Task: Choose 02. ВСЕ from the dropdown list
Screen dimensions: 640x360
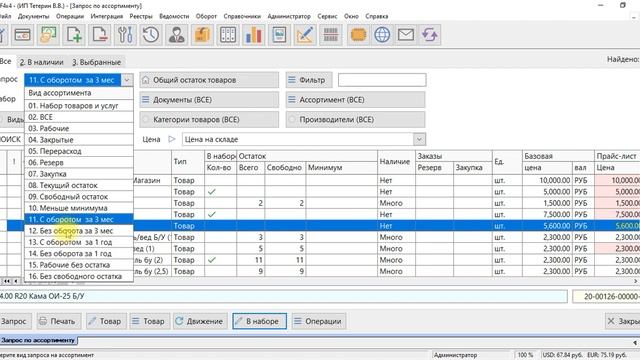Action: click(79, 117)
